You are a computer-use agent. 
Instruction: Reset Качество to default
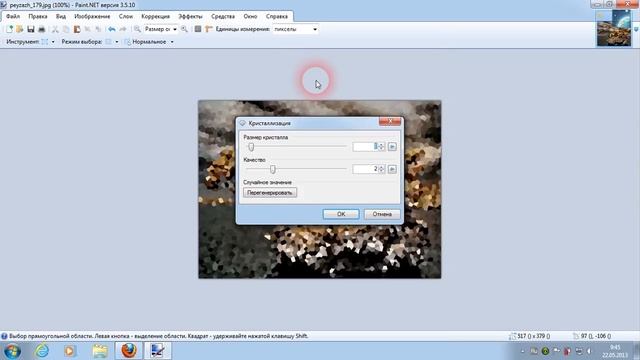coord(392,169)
